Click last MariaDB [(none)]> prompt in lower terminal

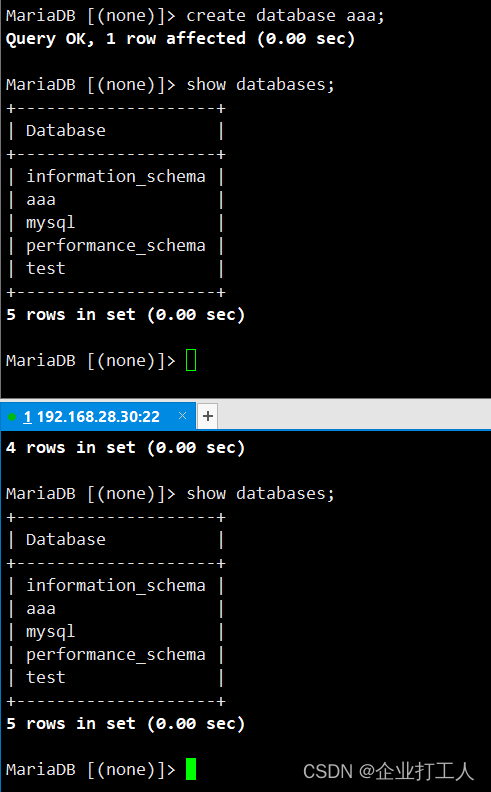point(91,770)
